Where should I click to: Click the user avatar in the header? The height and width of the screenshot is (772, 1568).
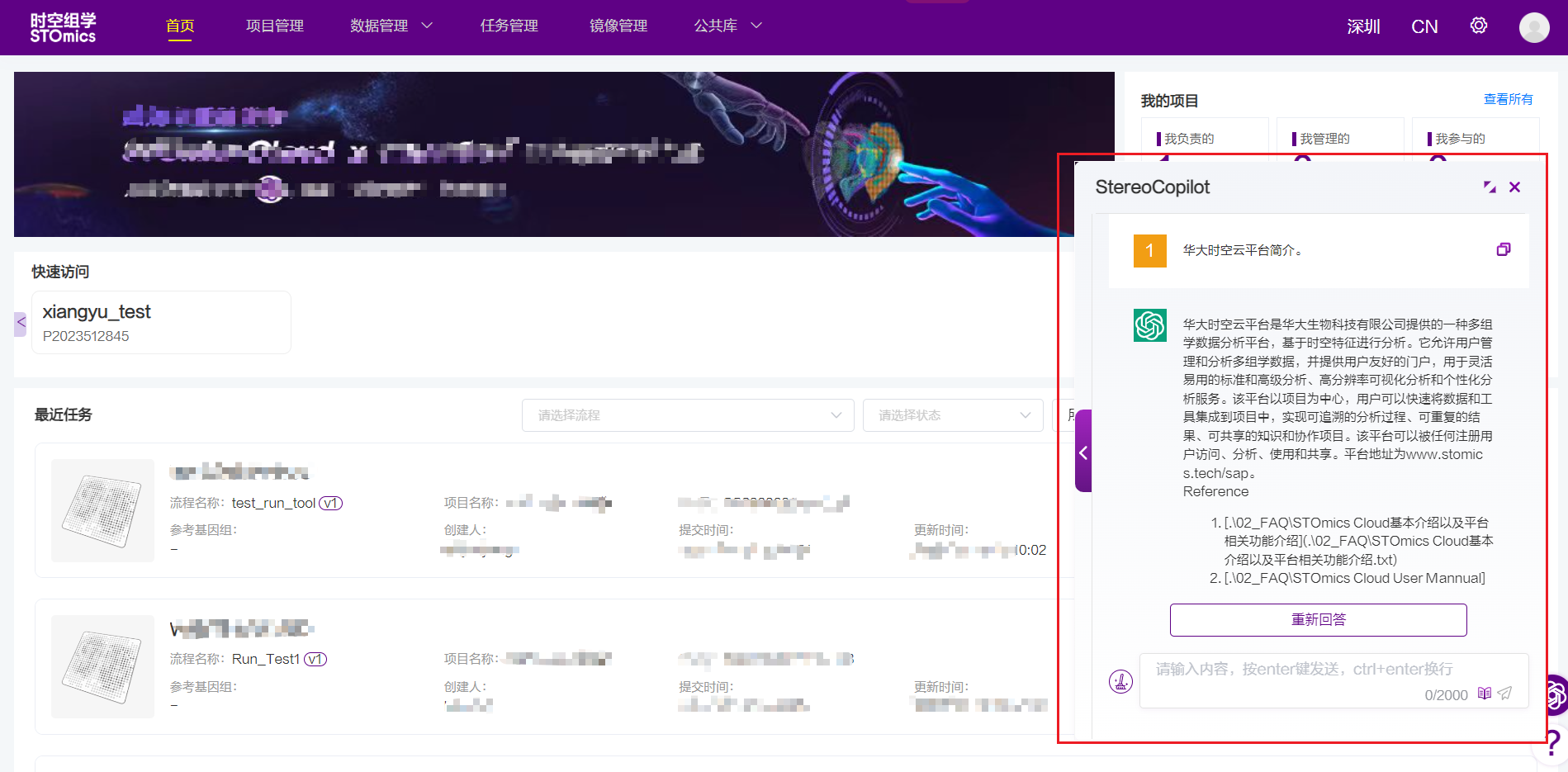pos(1533,27)
